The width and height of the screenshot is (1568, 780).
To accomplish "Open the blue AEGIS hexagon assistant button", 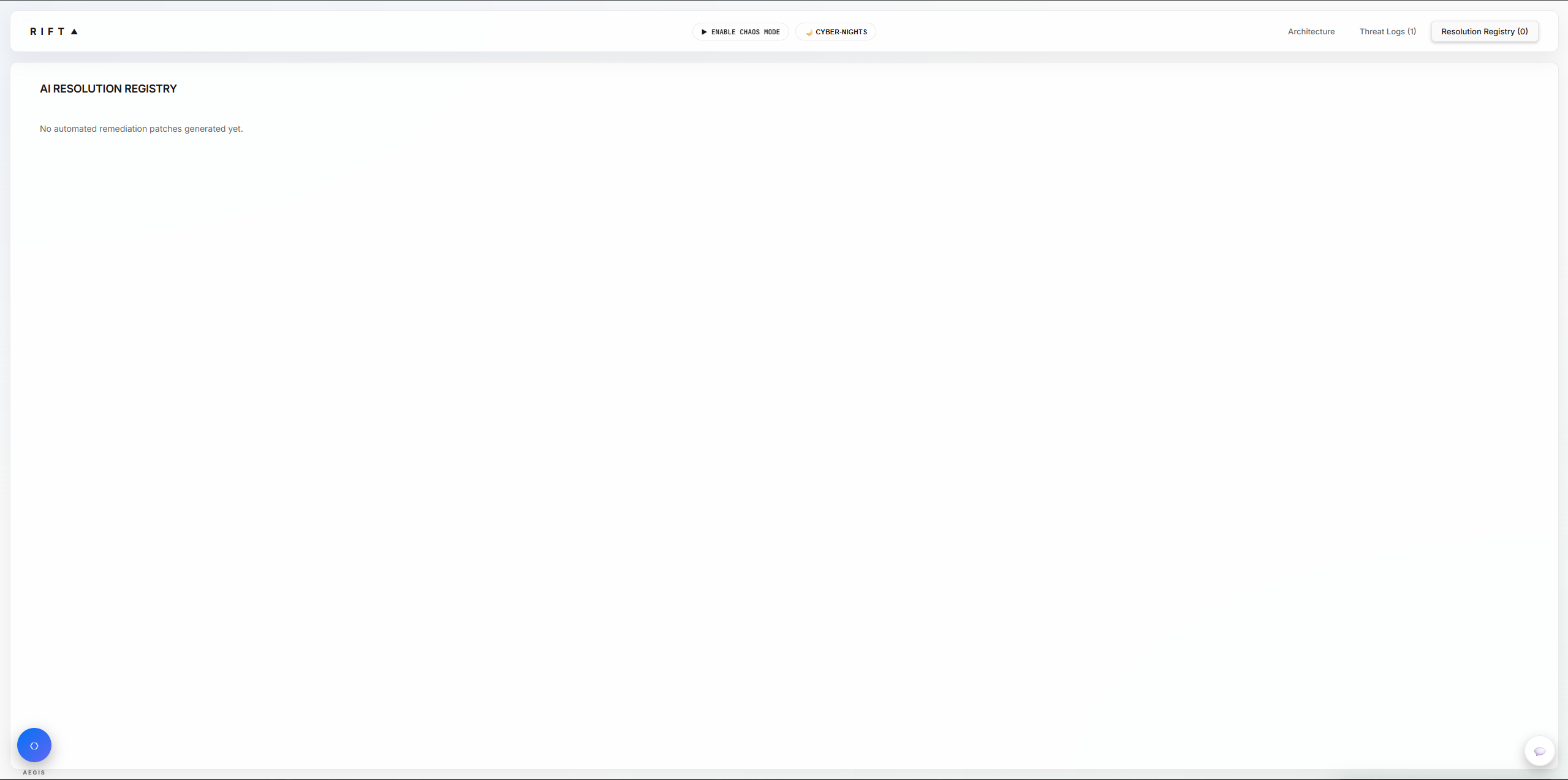I will tap(34, 745).
